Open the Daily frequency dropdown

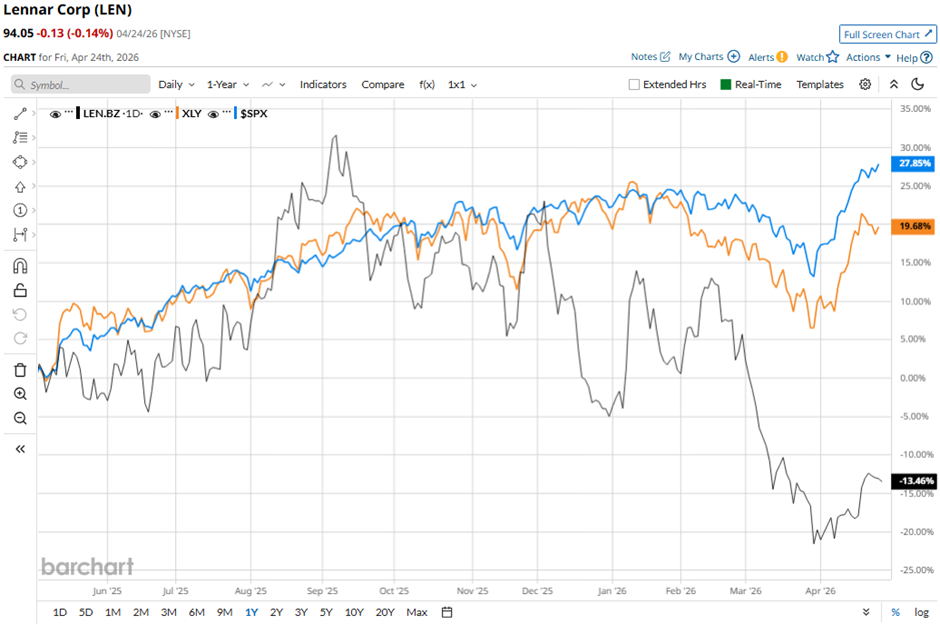[176, 84]
